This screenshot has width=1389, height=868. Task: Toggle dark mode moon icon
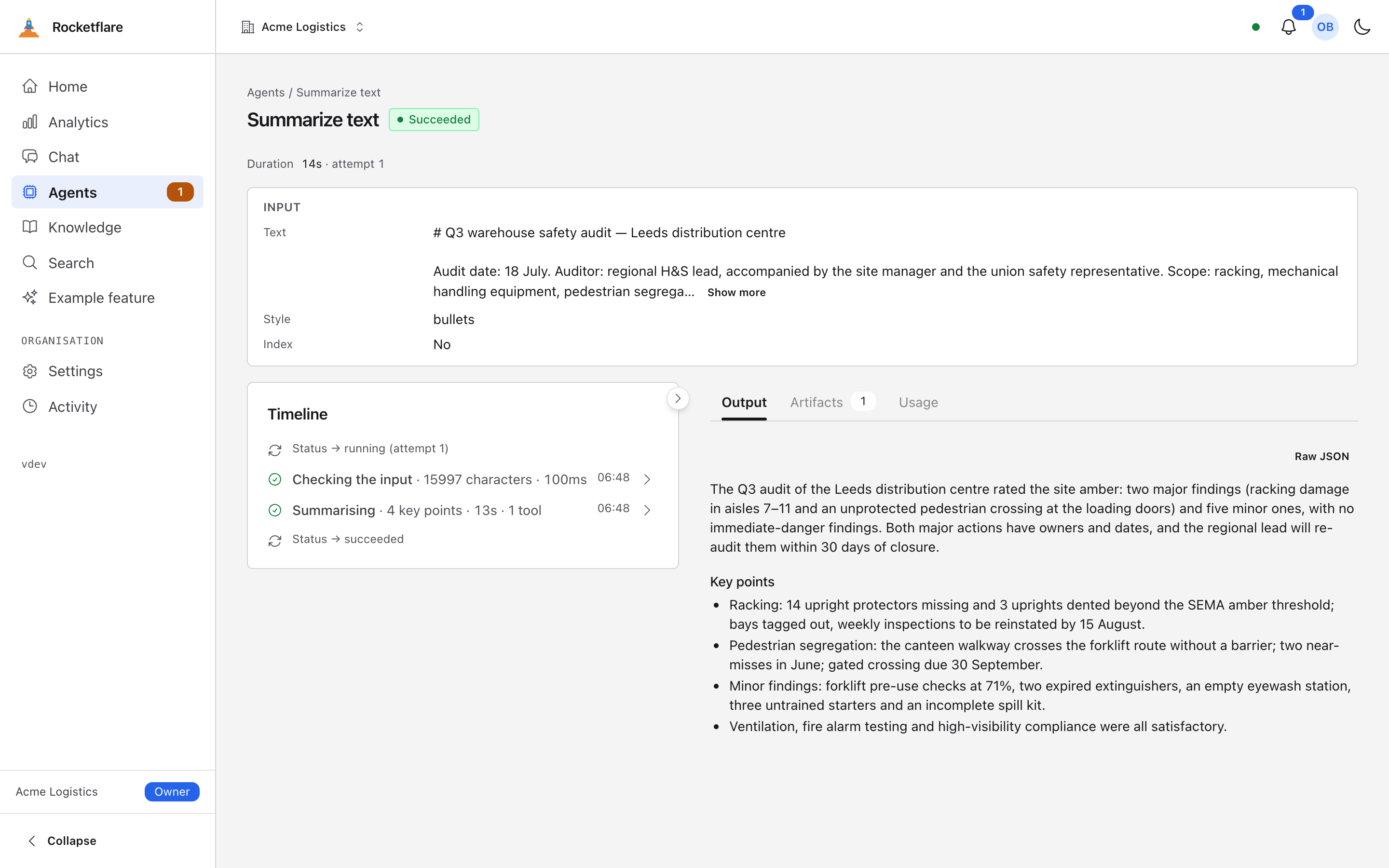[1362, 27]
